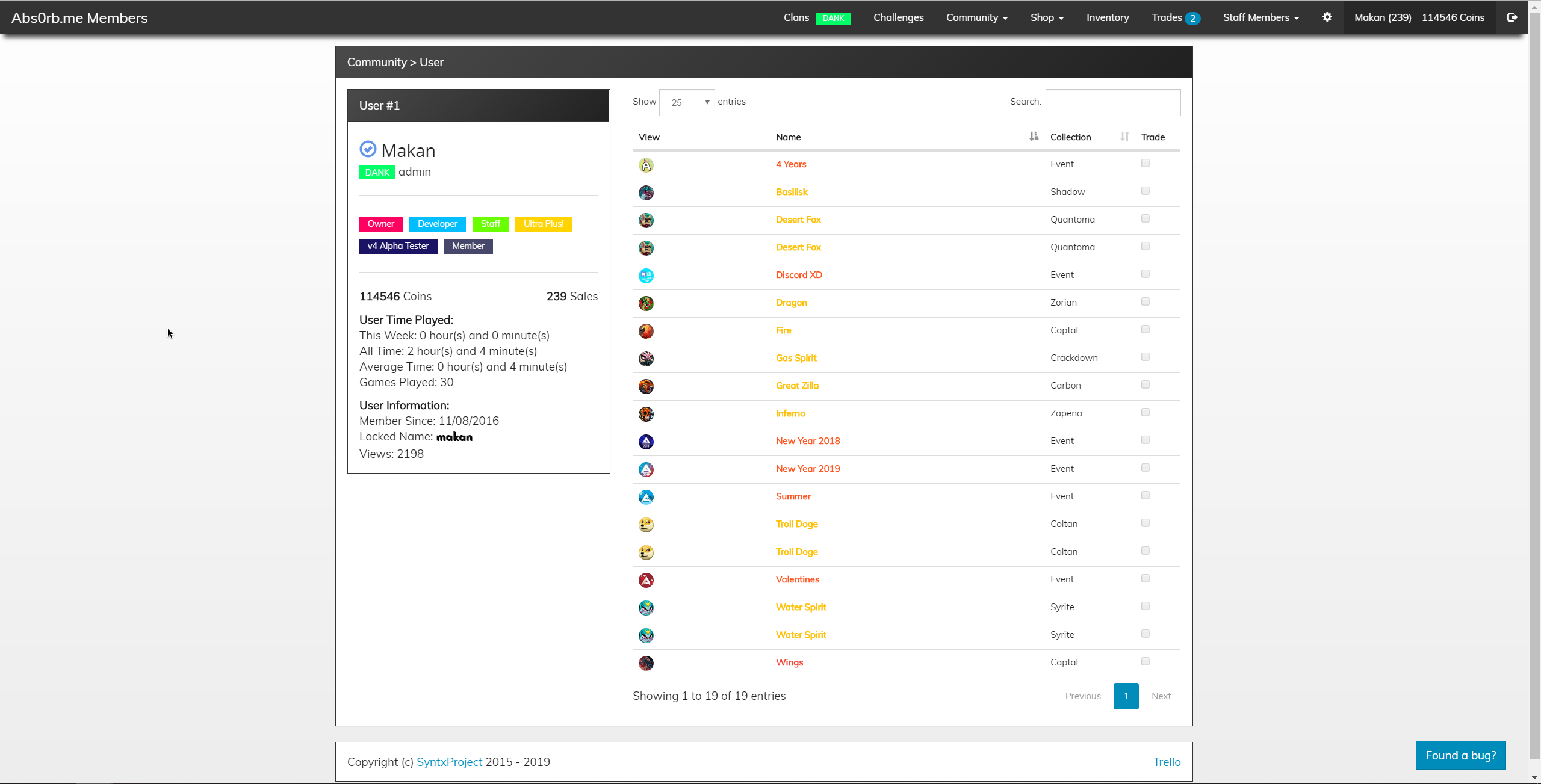Check the trade box for Dragon

1146,301
